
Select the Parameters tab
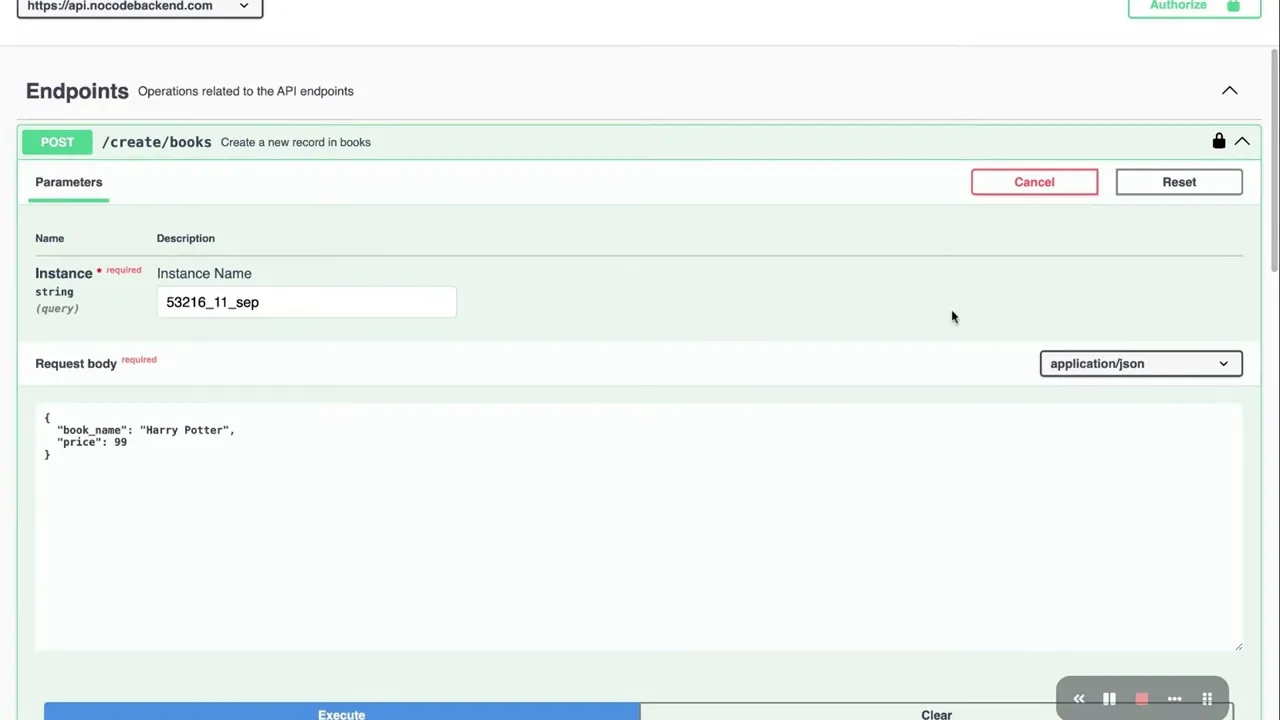click(69, 182)
